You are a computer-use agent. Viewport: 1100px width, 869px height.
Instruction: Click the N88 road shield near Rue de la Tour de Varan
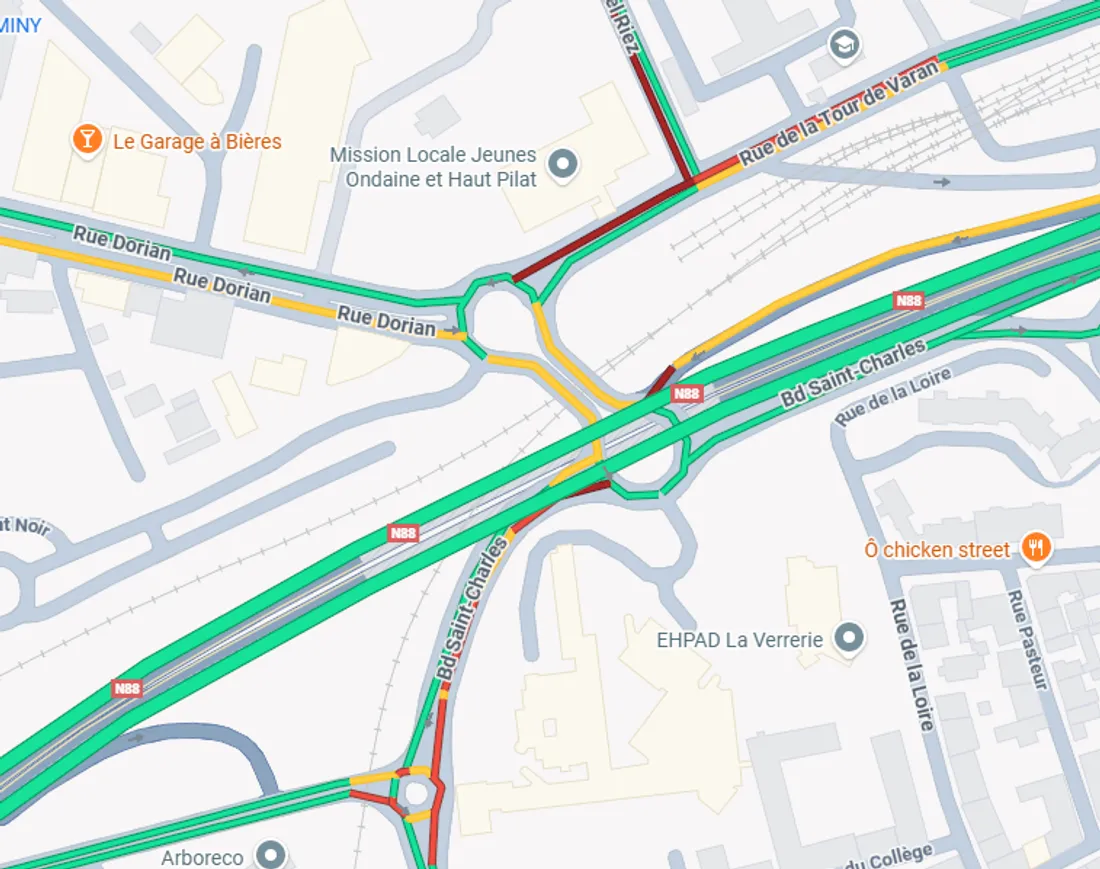click(908, 301)
